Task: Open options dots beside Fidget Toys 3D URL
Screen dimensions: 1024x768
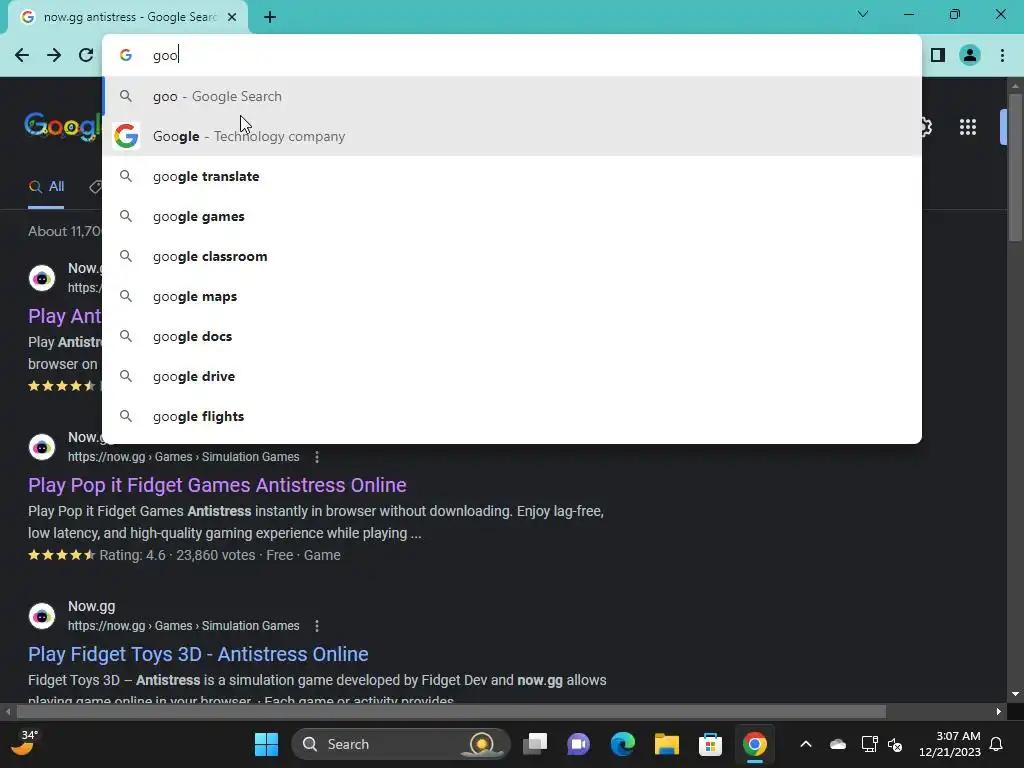Action: pos(317,626)
